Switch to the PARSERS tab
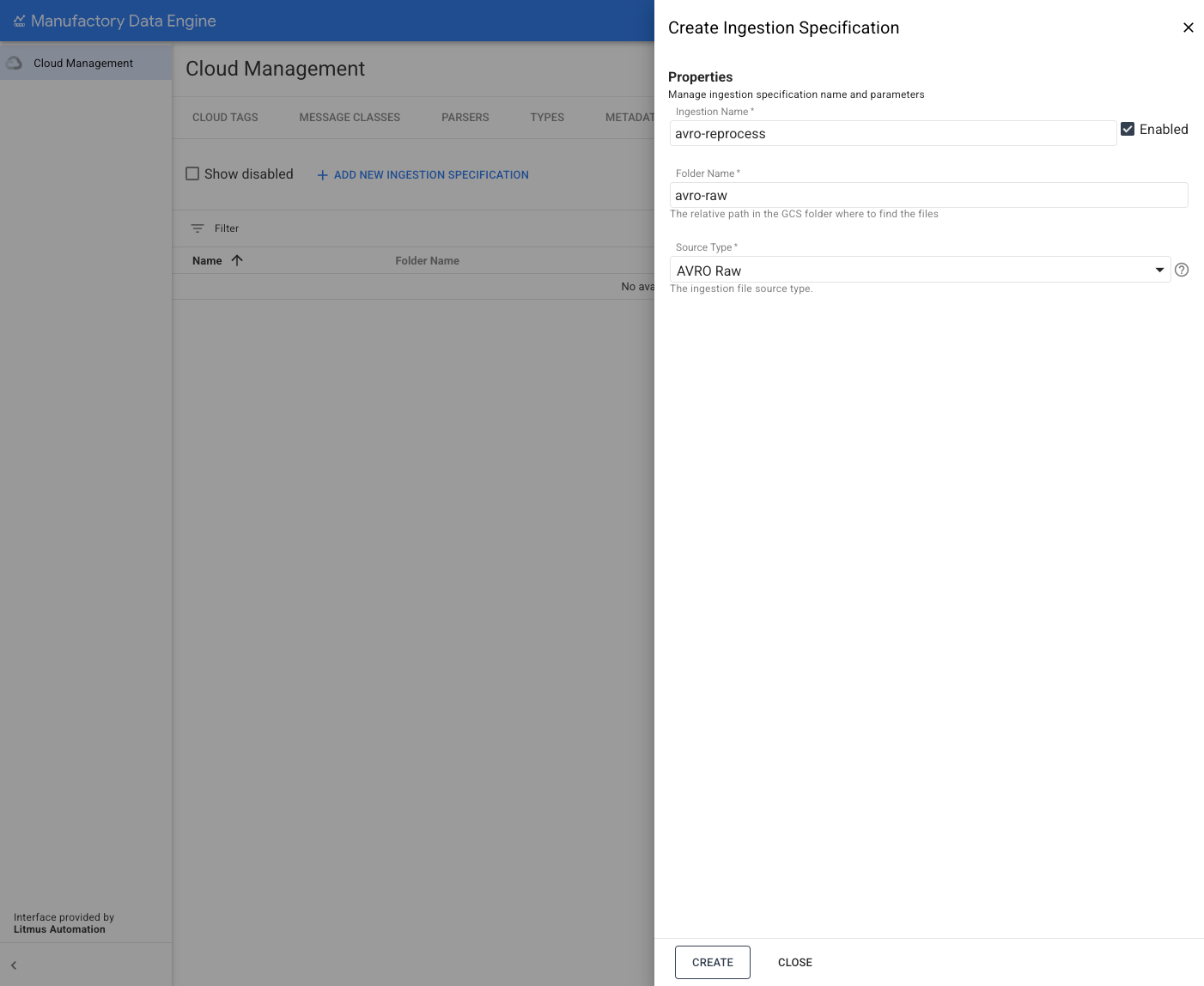This screenshot has height=986, width=1204. coord(465,117)
